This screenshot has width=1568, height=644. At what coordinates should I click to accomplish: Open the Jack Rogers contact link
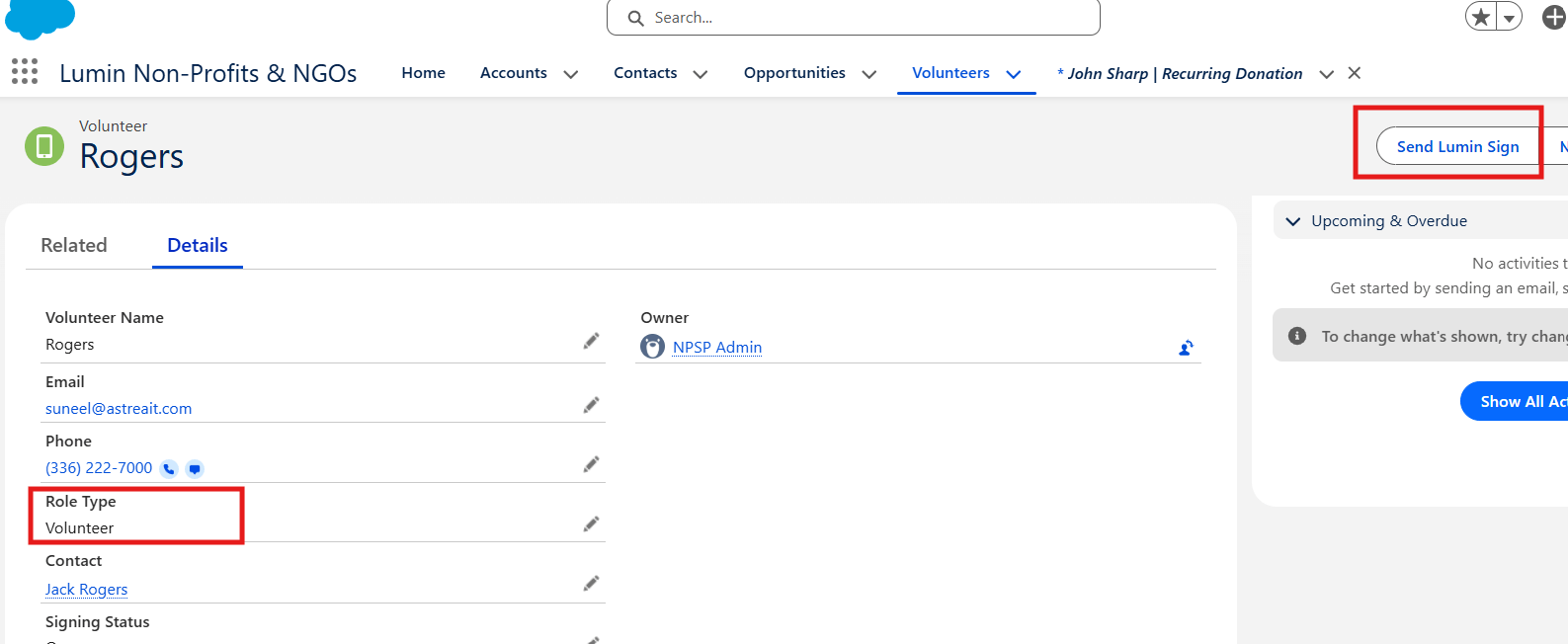[x=87, y=589]
